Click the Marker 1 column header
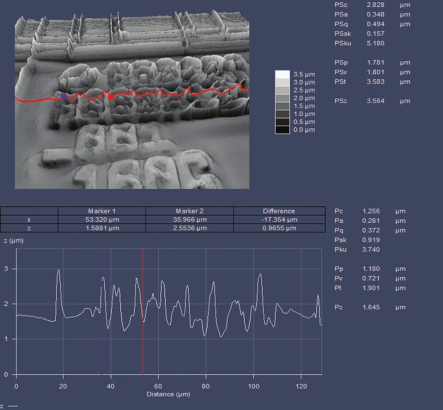Screen dimensions: 443x410 pyautogui.click(x=102, y=211)
